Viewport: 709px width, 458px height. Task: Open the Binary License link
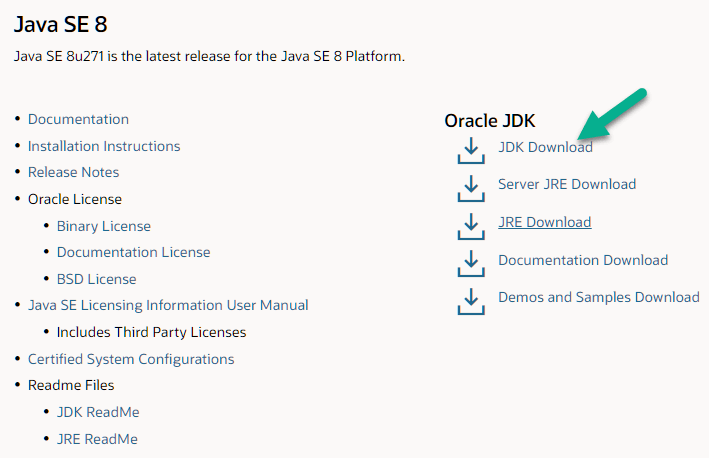(x=104, y=226)
